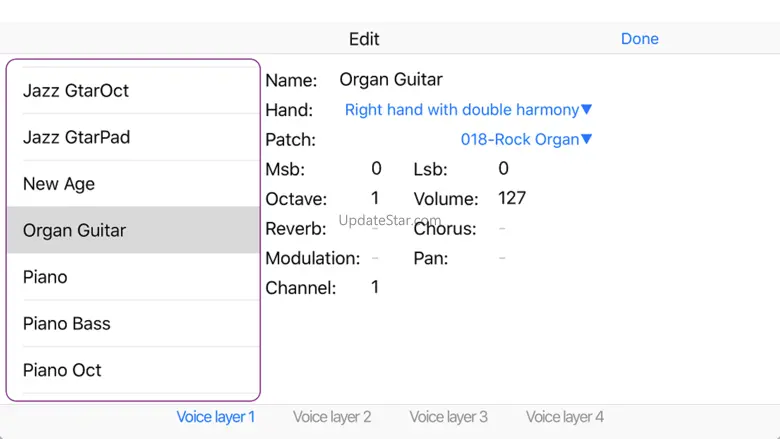Open the Hand mode dropdown
The height and width of the screenshot is (439, 780).
pos(468,110)
